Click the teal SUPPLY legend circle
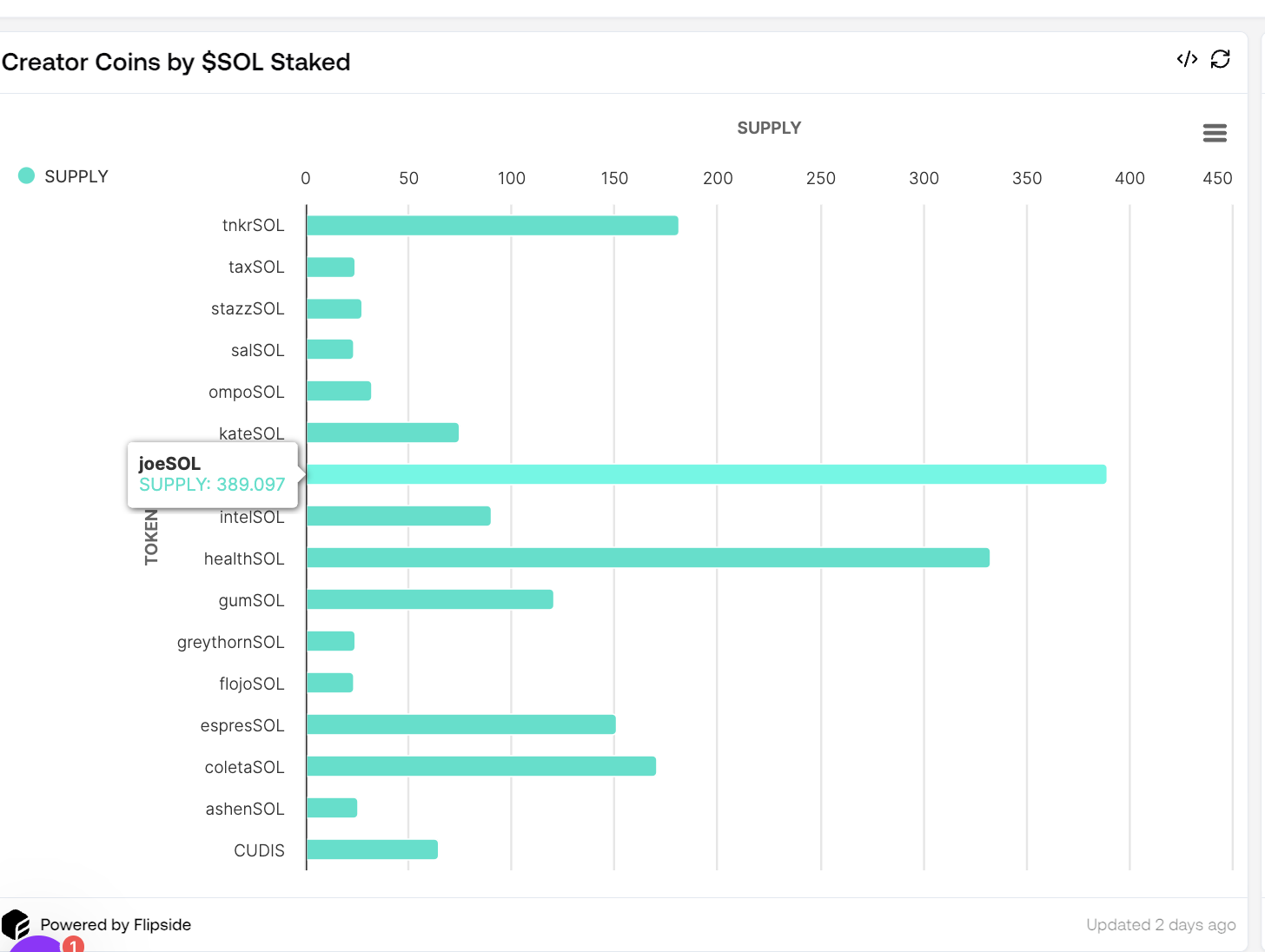 (27, 175)
